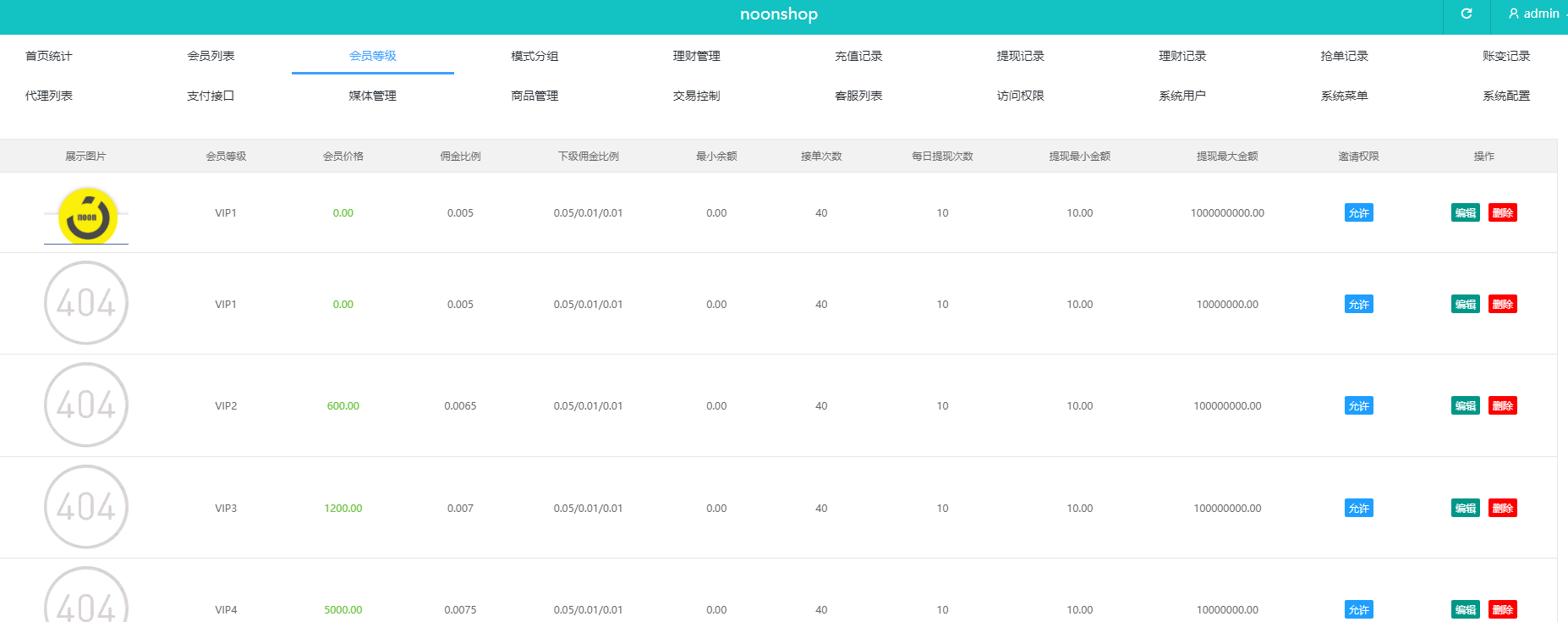Click the VIP1 noon logo thumbnail
The height and width of the screenshot is (622, 1568).
86,216
